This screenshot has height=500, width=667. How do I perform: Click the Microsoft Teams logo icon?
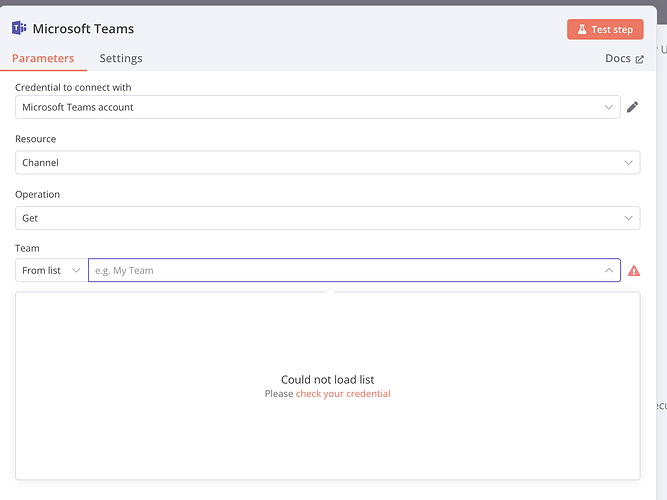click(19, 28)
